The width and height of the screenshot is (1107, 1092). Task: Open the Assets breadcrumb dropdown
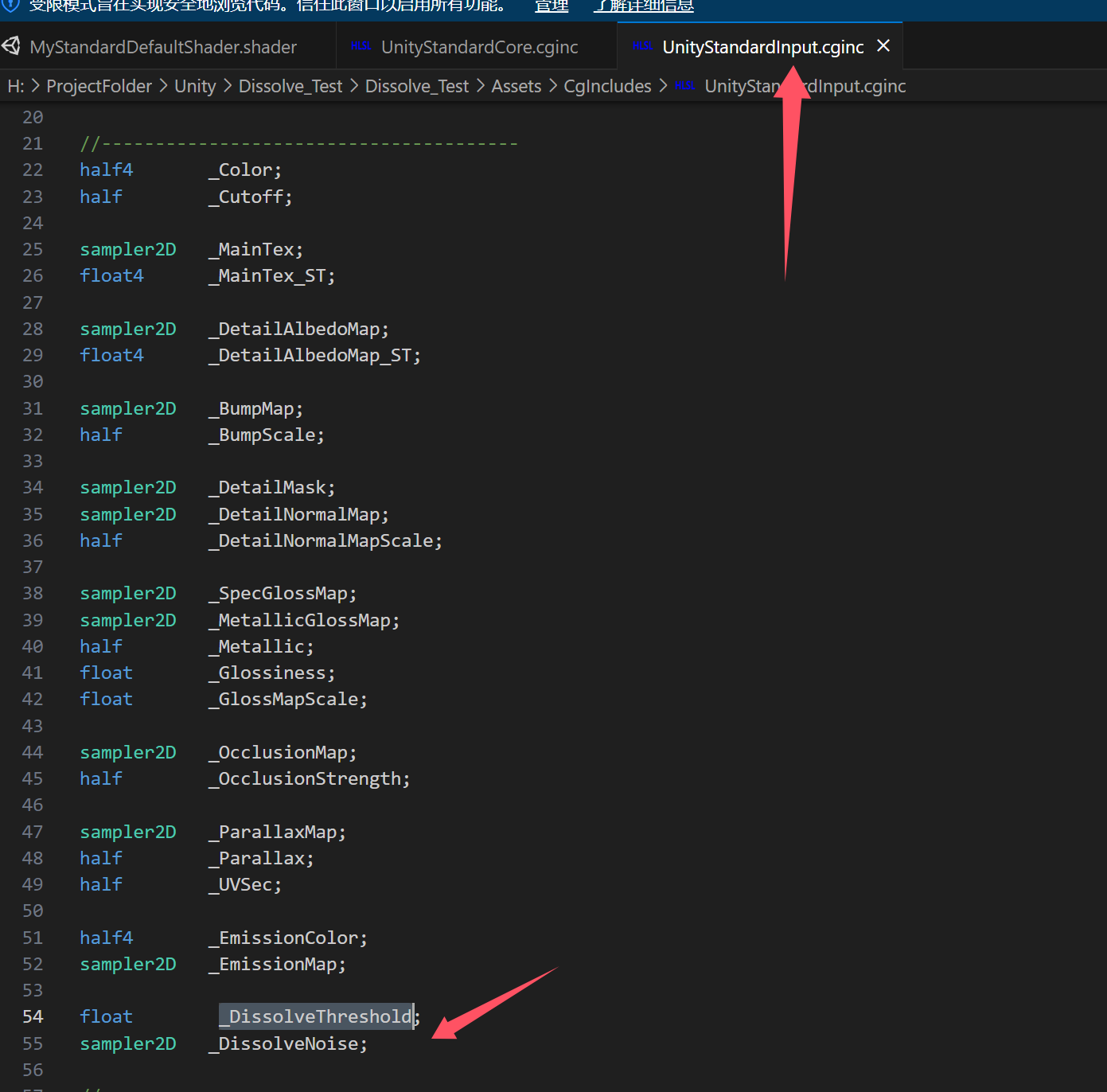click(516, 86)
